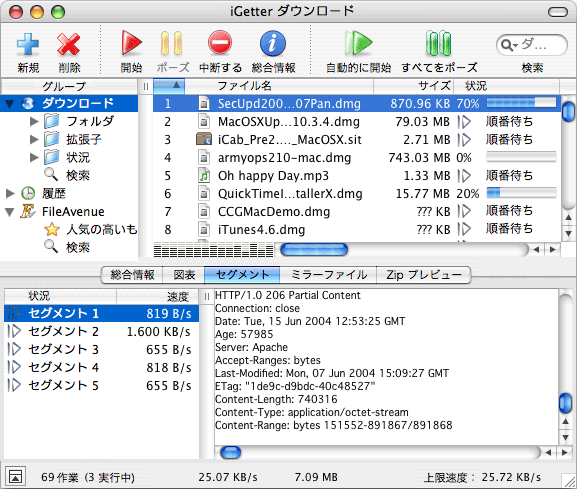Select セグメント 2 row
The height and width of the screenshot is (489, 577).
tap(102, 331)
